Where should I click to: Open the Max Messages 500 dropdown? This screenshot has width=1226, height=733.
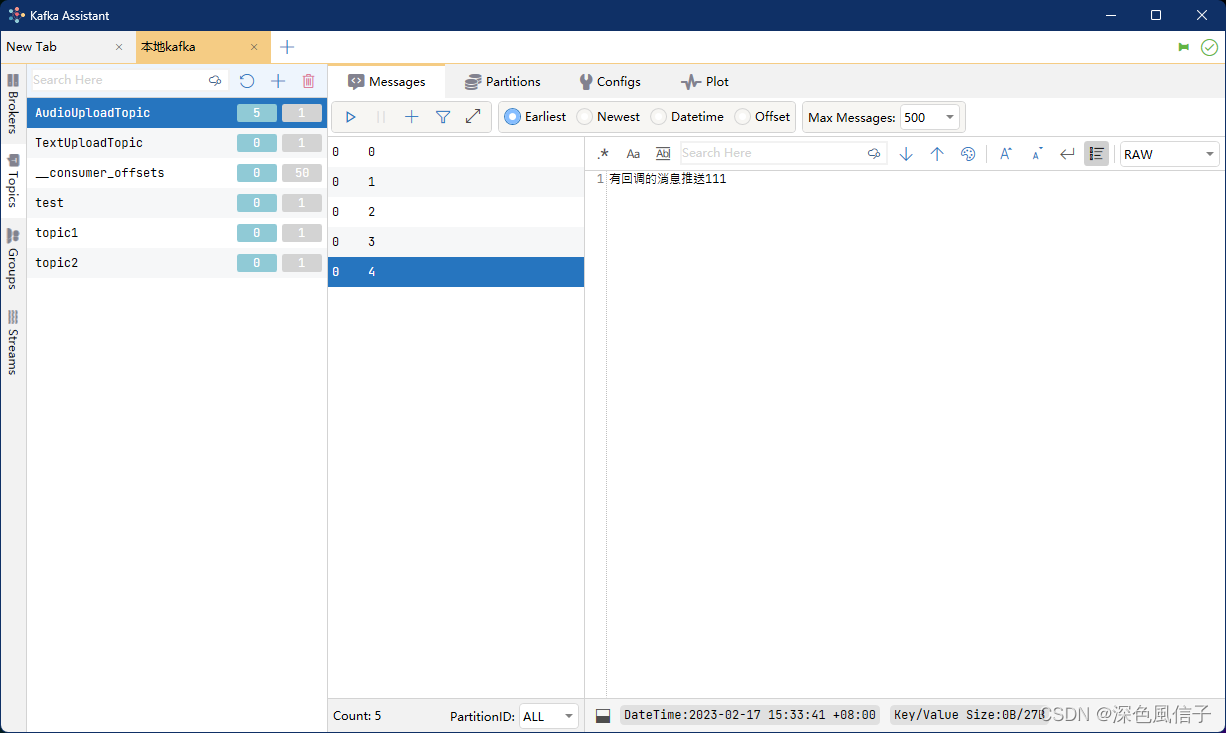coord(930,117)
